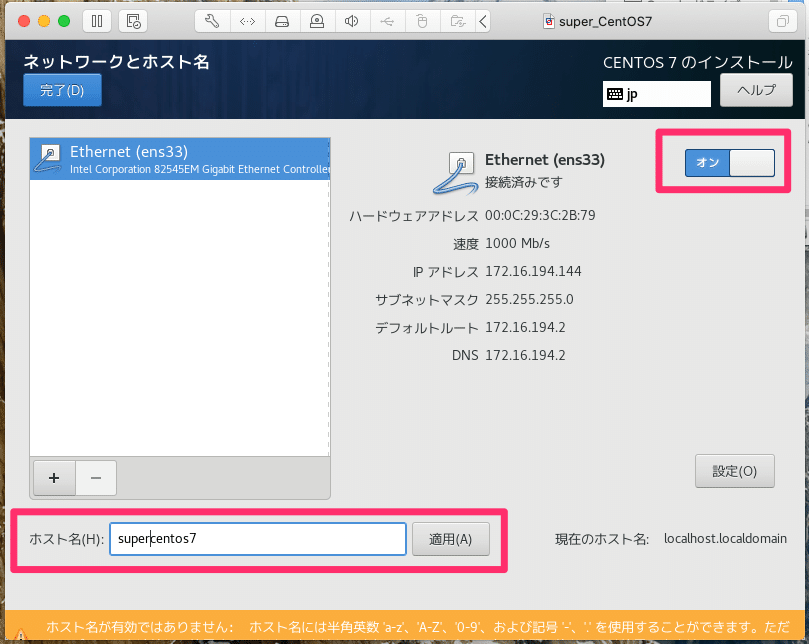Open VM settings wrench icon

tap(212, 21)
